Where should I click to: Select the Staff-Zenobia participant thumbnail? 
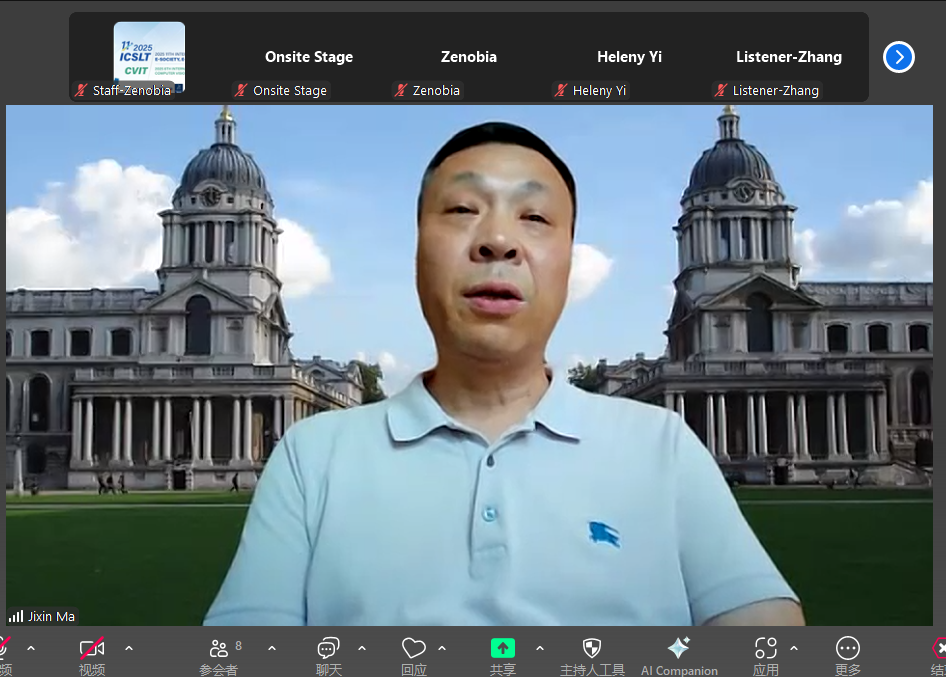pyautogui.click(x=149, y=57)
